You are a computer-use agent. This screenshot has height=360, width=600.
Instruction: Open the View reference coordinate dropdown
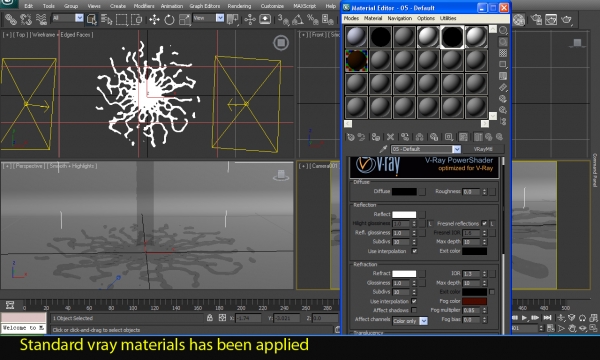pos(220,18)
